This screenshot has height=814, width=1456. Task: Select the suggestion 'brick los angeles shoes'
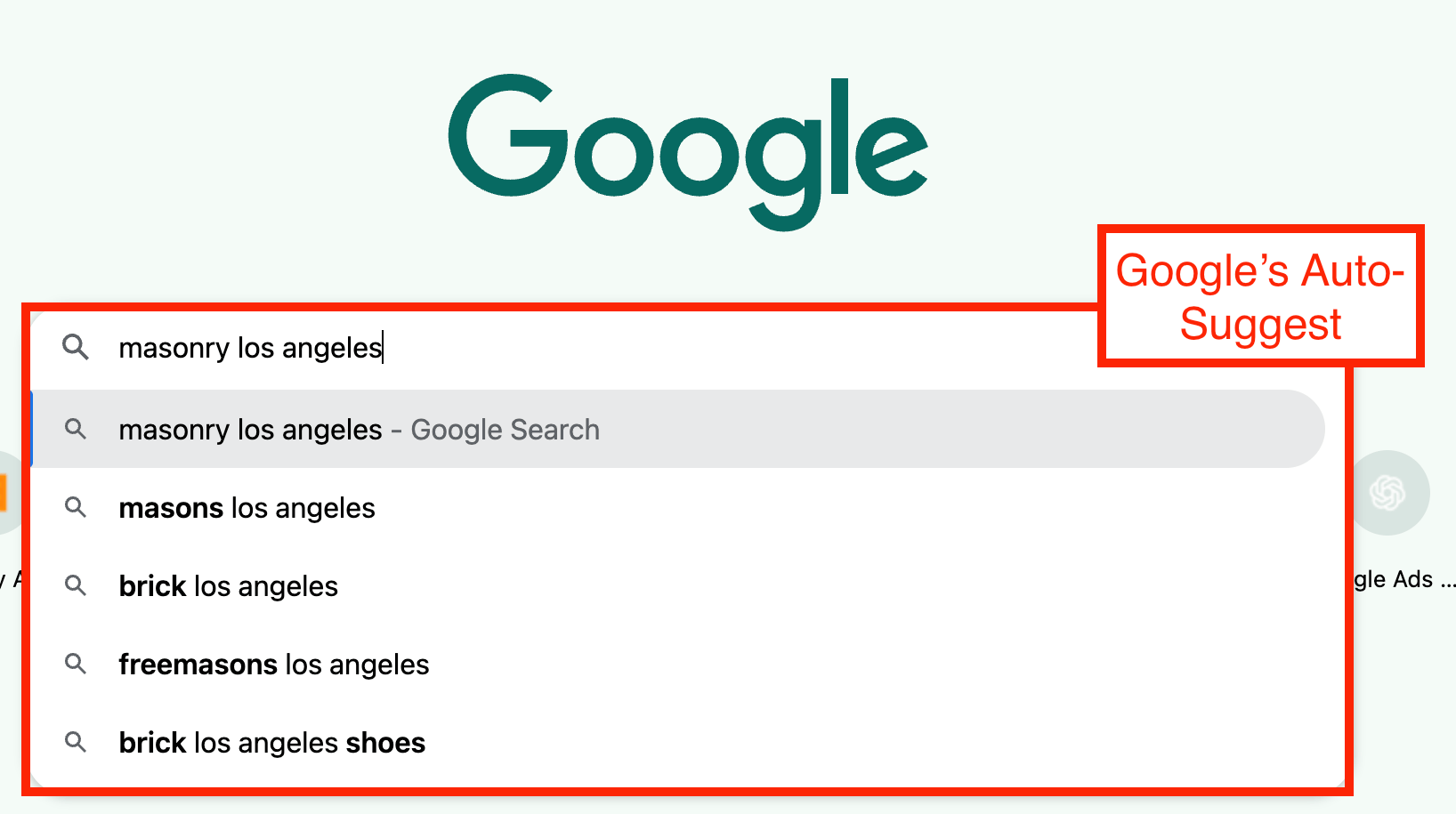[271, 742]
